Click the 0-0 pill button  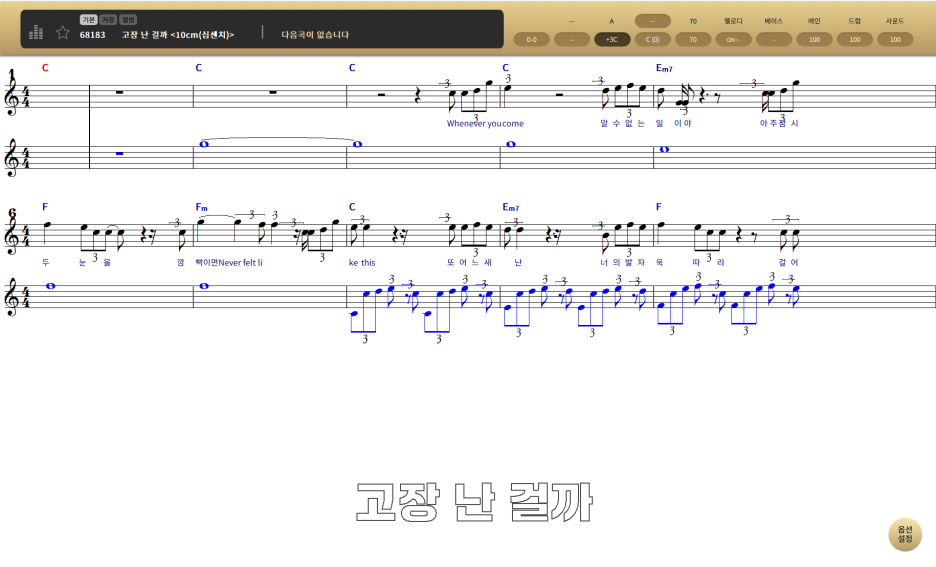531,39
